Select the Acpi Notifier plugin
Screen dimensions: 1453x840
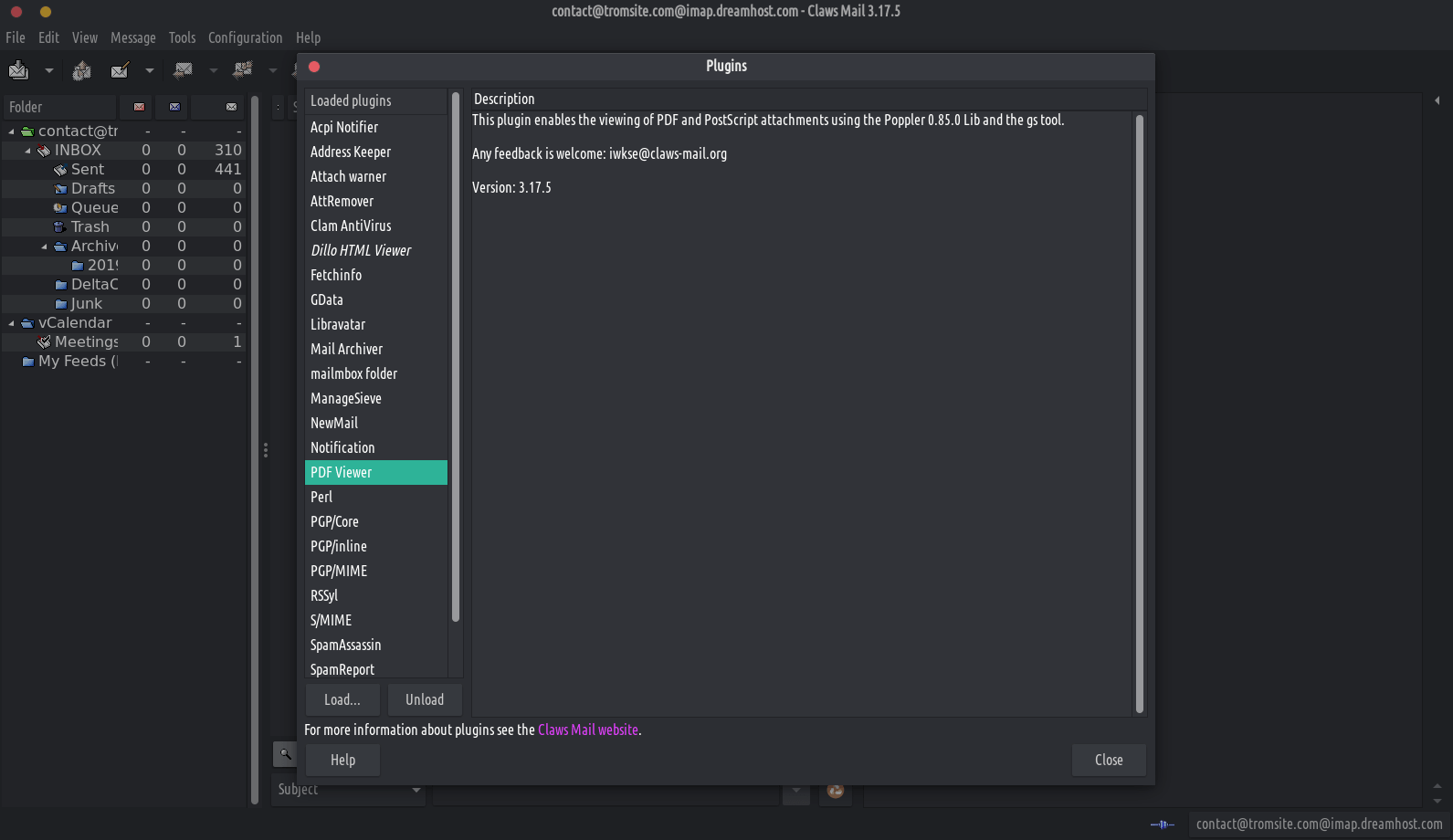click(376, 127)
